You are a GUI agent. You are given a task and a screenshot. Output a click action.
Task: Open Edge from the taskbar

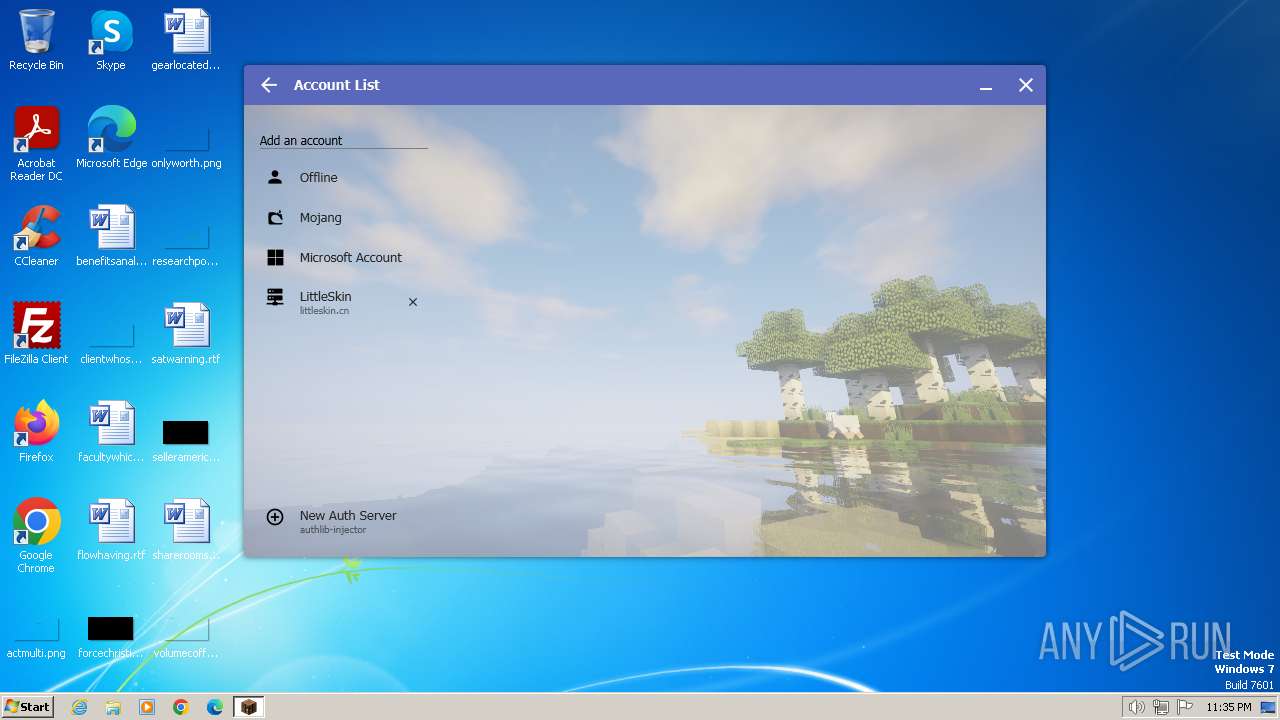tap(215, 707)
